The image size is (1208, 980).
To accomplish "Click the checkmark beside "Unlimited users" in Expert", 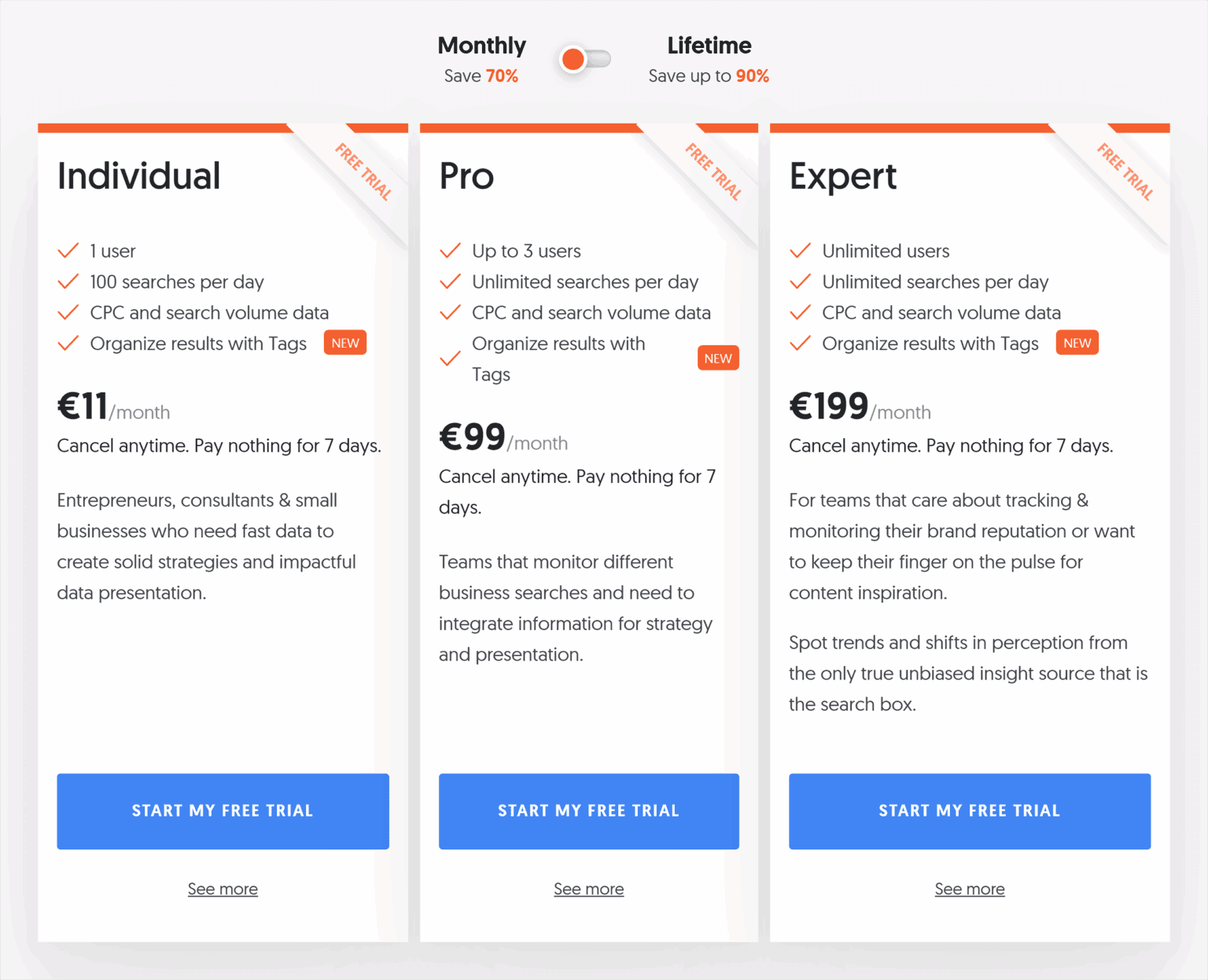I will coord(800,250).
